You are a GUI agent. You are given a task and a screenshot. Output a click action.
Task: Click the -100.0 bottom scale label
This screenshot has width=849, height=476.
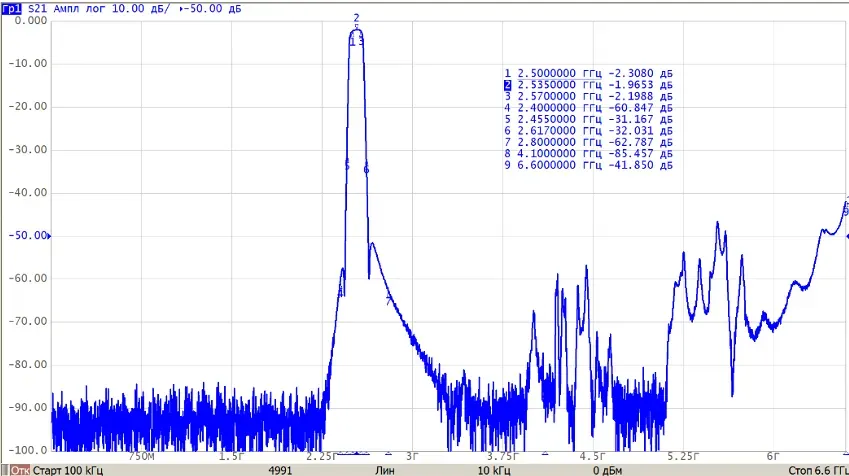tap(28, 450)
